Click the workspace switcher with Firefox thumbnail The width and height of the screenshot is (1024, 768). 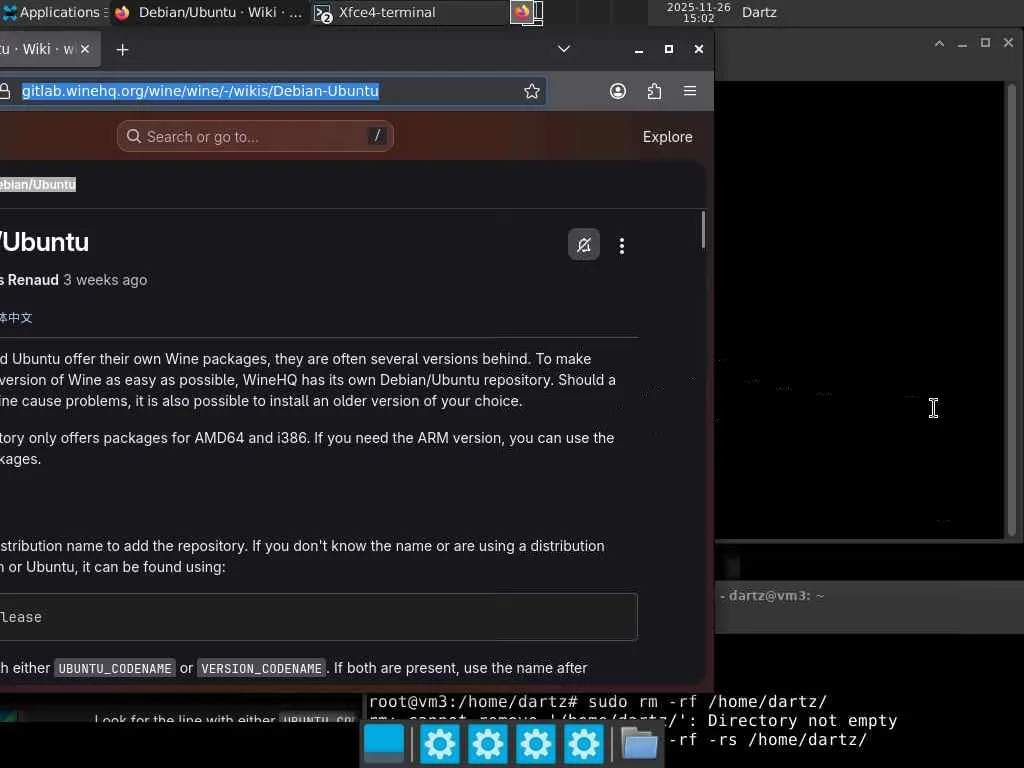527,12
